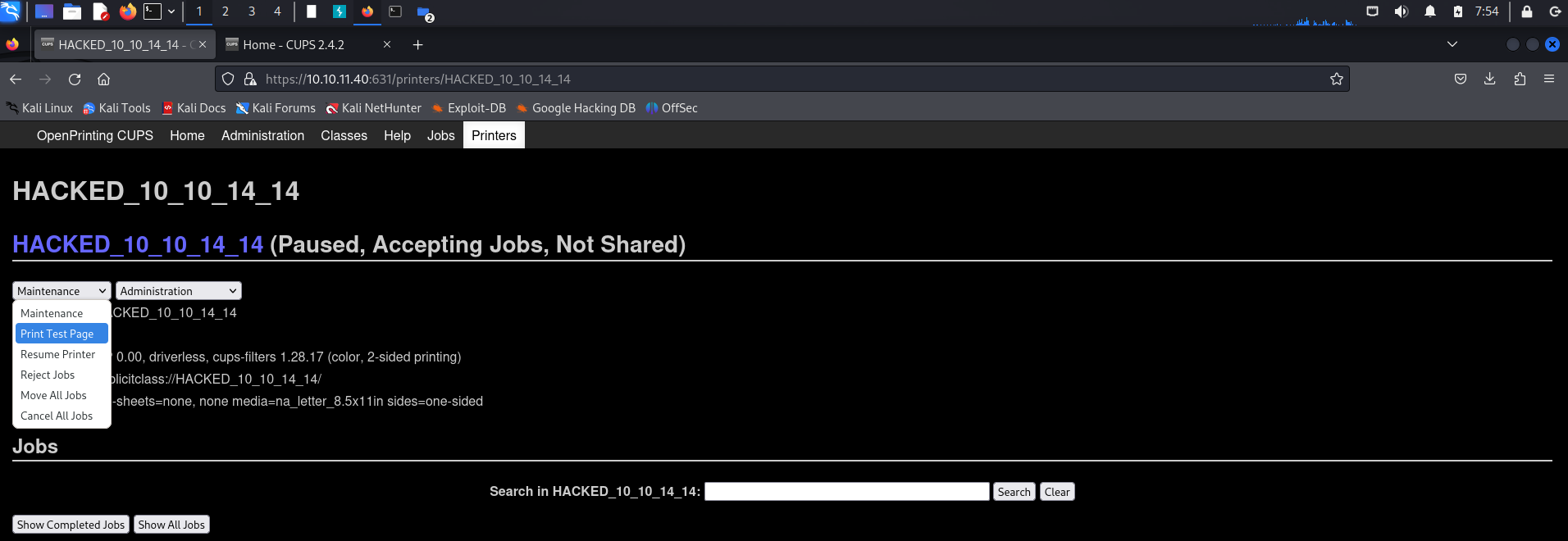The height and width of the screenshot is (541, 1568).
Task: Open a new browser tab
Action: (417, 44)
